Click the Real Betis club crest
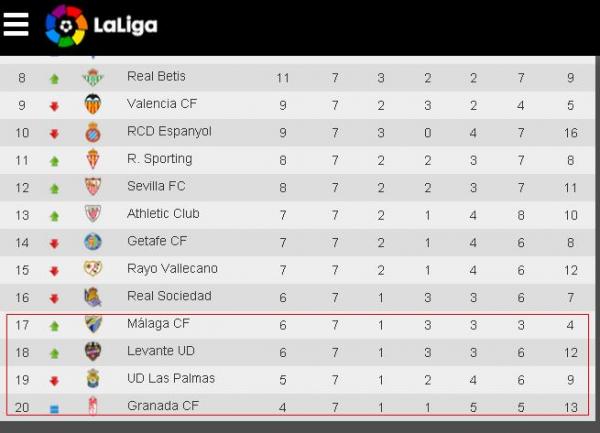The height and width of the screenshot is (433, 600). (x=91, y=77)
